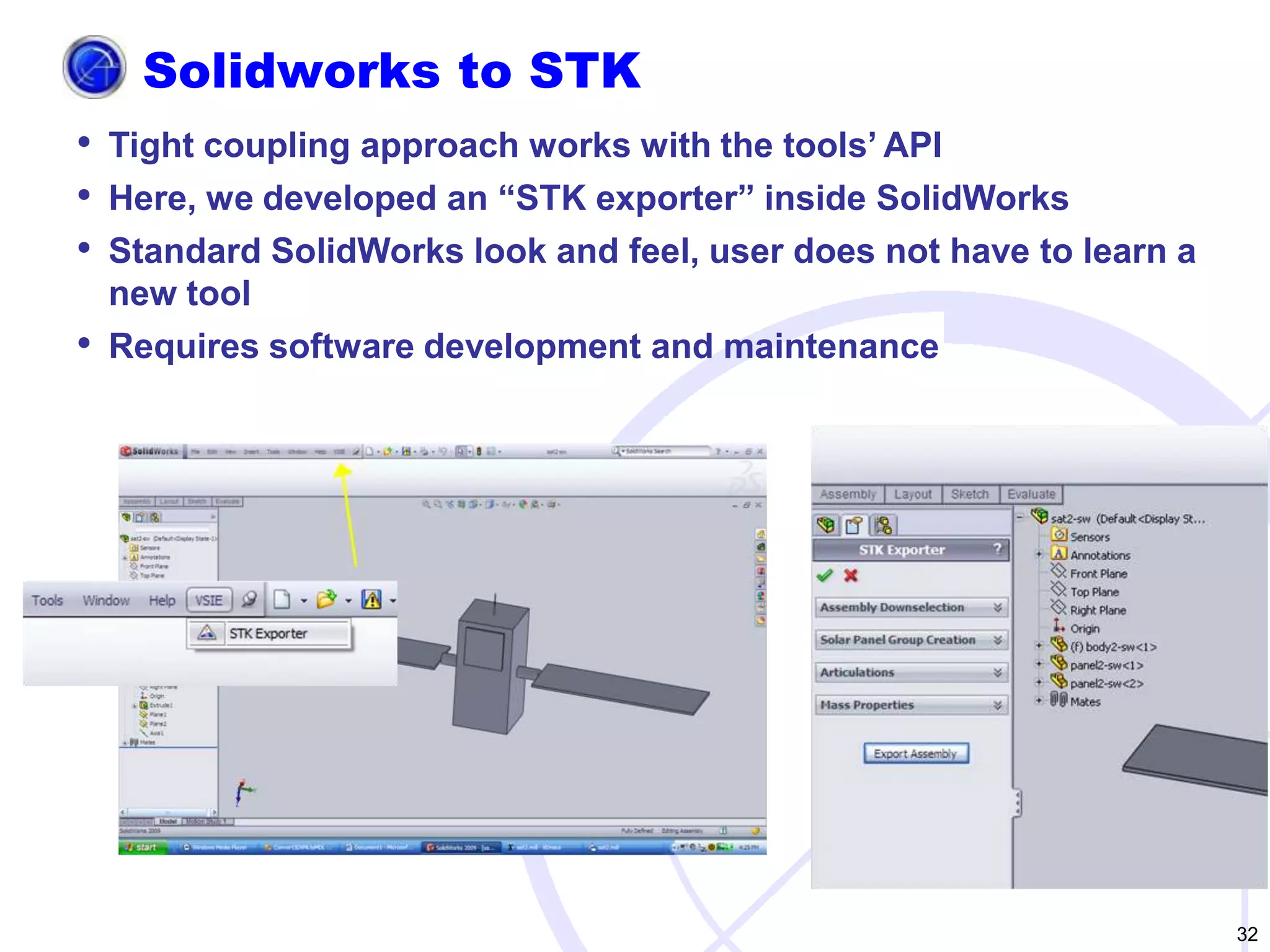Expand the Articulations section
This screenshot has width=1270, height=952.
coord(912,672)
